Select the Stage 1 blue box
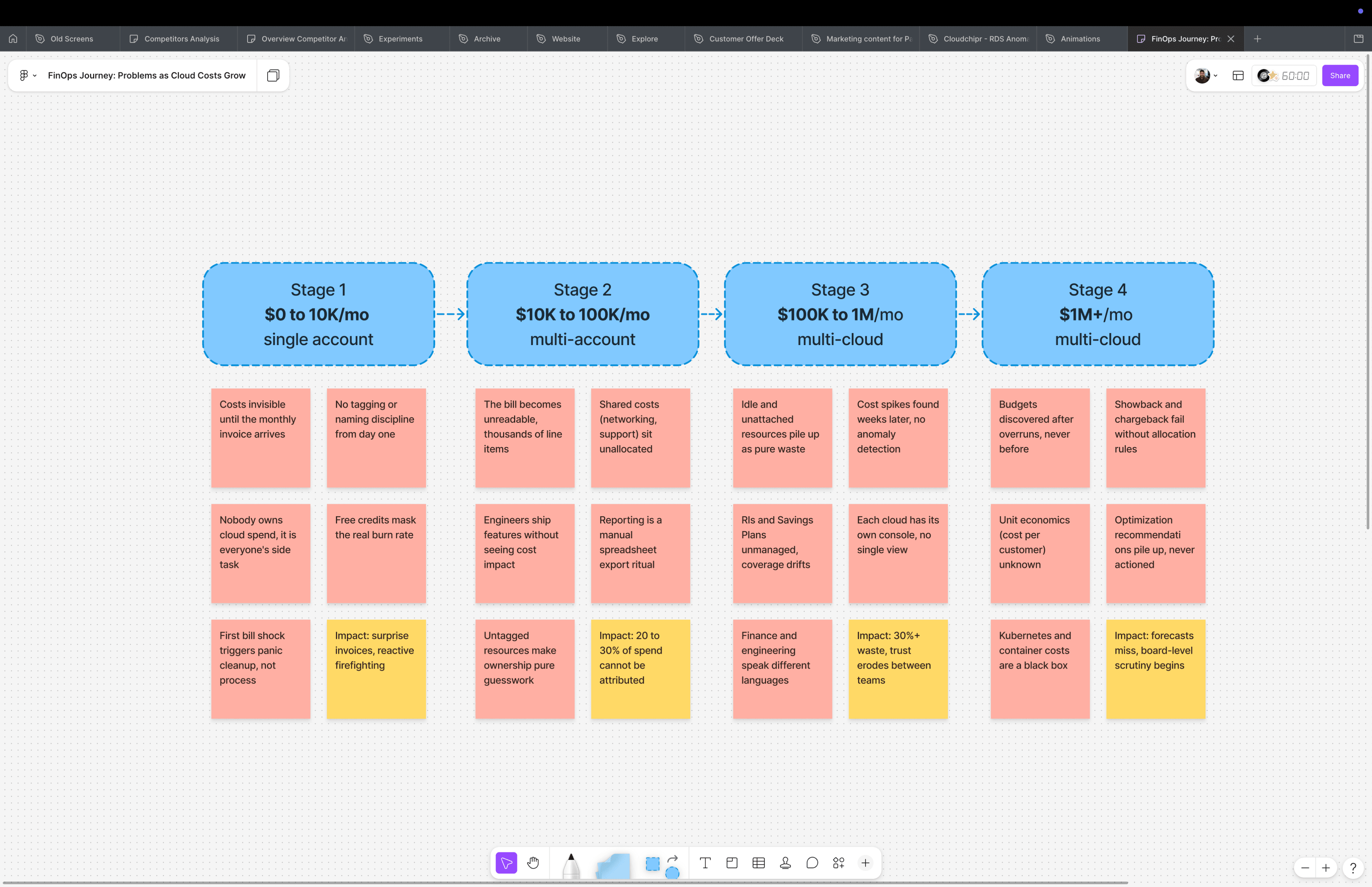 click(318, 314)
